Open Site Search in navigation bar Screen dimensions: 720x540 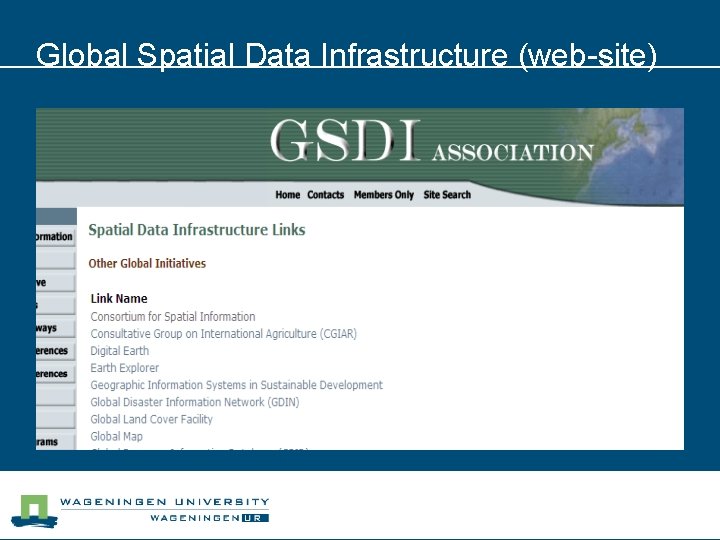(447, 195)
